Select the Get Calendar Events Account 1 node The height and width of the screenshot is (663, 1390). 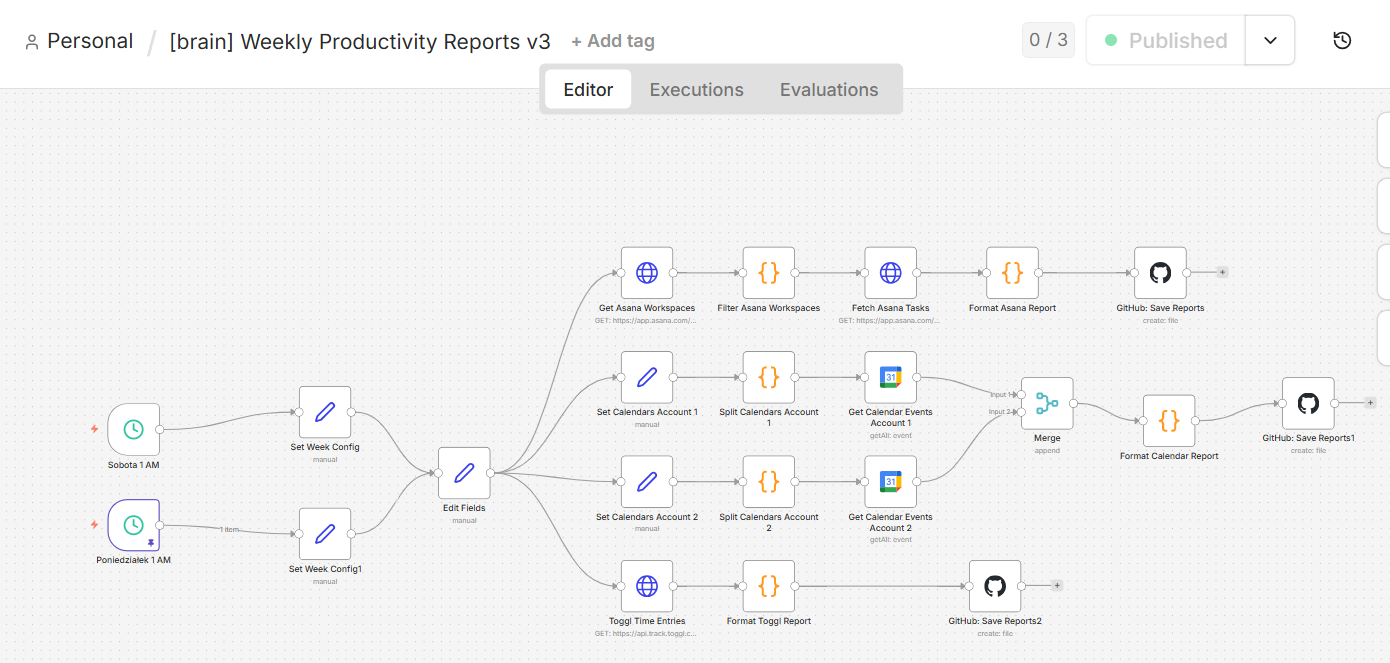(890, 377)
